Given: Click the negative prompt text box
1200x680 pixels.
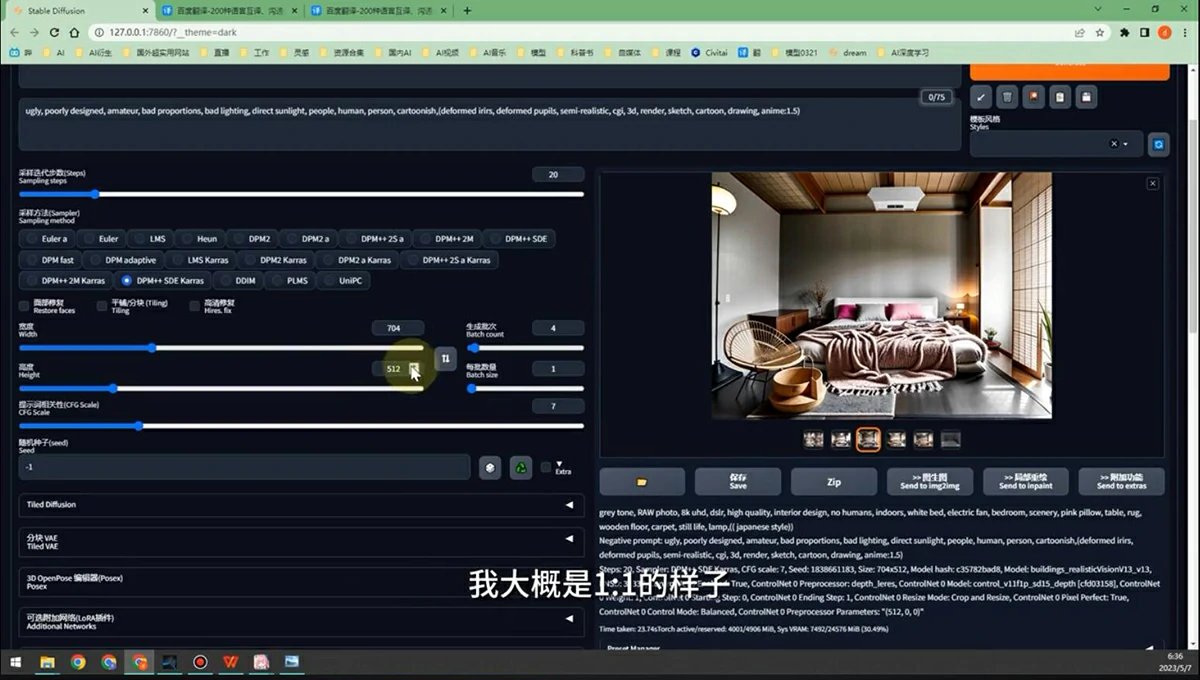Looking at the screenshot, I should click(x=489, y=124).
